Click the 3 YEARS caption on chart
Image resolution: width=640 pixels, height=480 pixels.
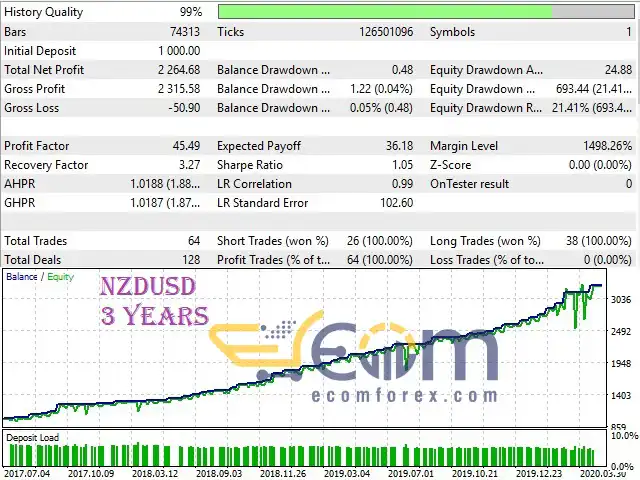155,315
